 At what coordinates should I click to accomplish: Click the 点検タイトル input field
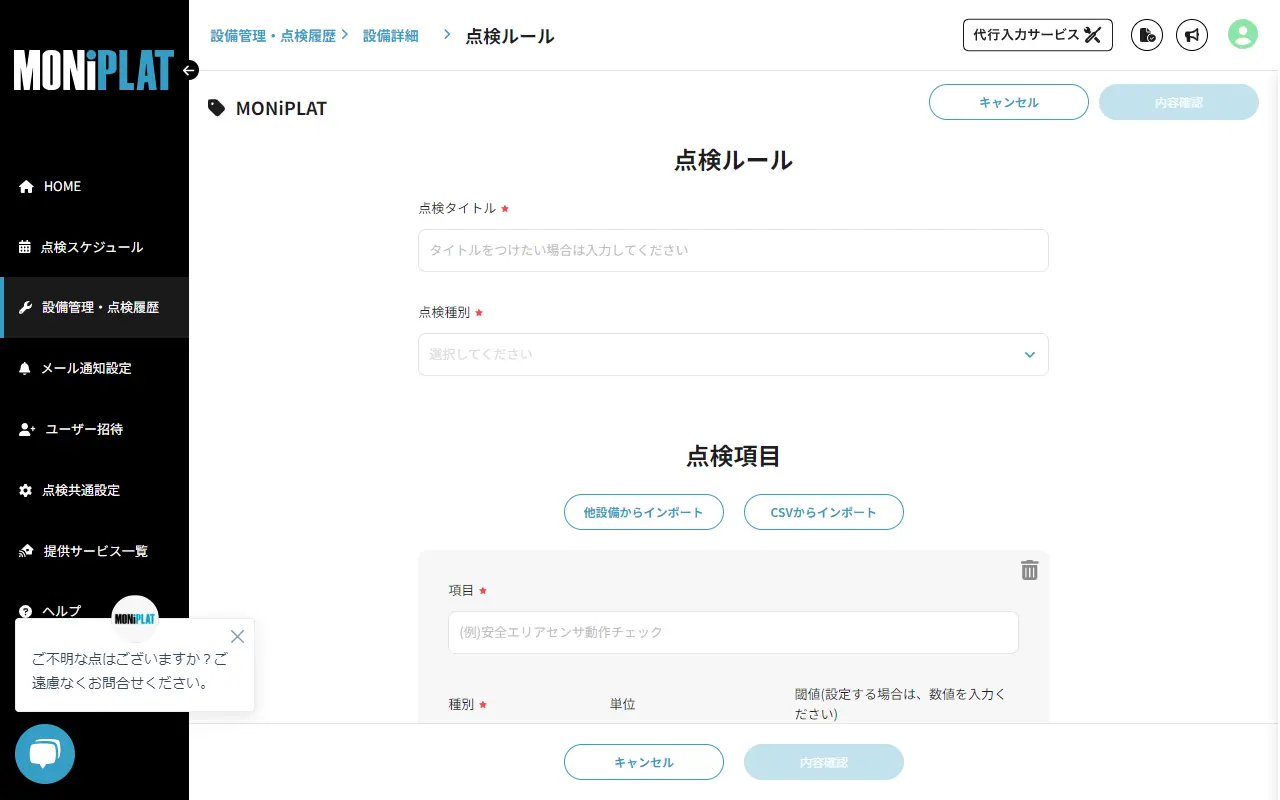[733, 250]
